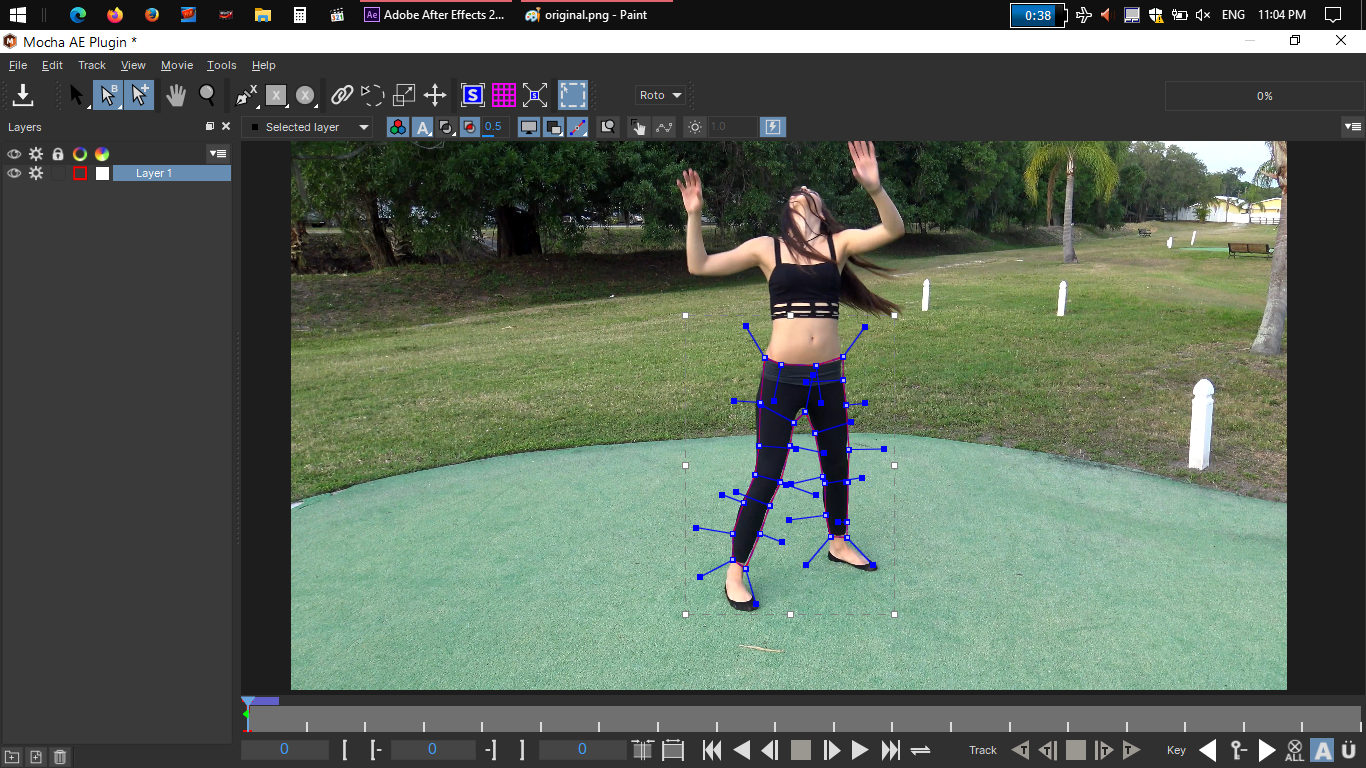Open the Track menu
Image resolution: width=1366 pixels, height=768 pixels.
[92, 65]
